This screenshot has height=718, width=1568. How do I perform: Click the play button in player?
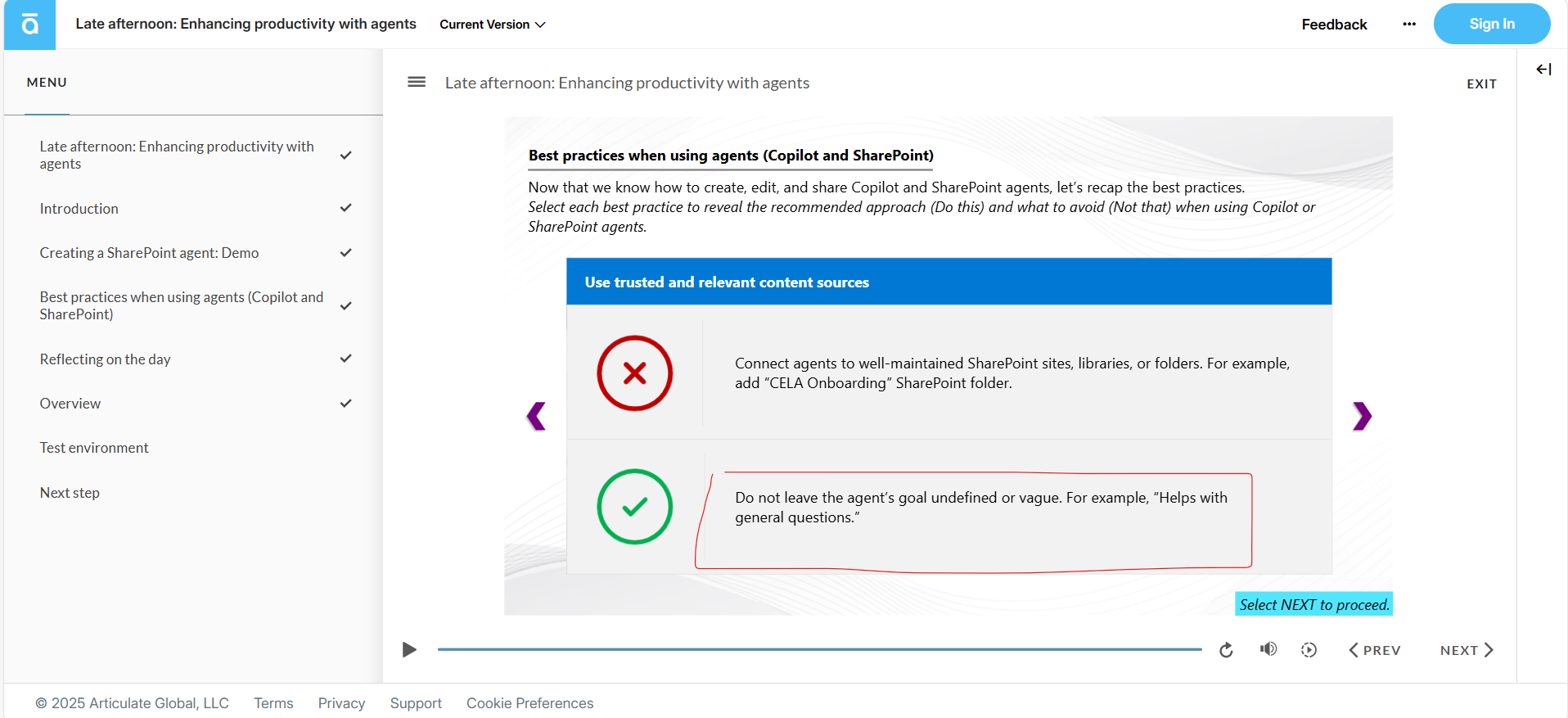coord(409,650)
